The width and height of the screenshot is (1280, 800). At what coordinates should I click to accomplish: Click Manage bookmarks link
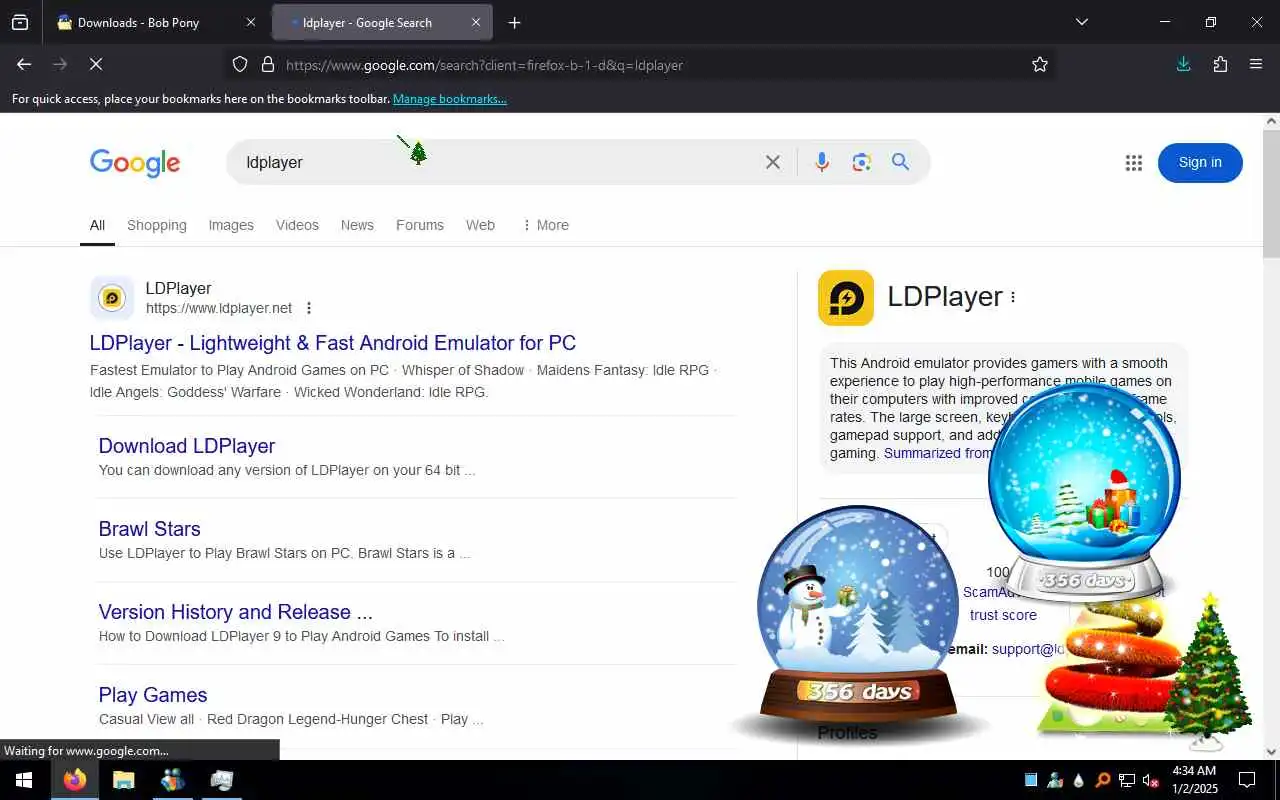tap(450, 99)
